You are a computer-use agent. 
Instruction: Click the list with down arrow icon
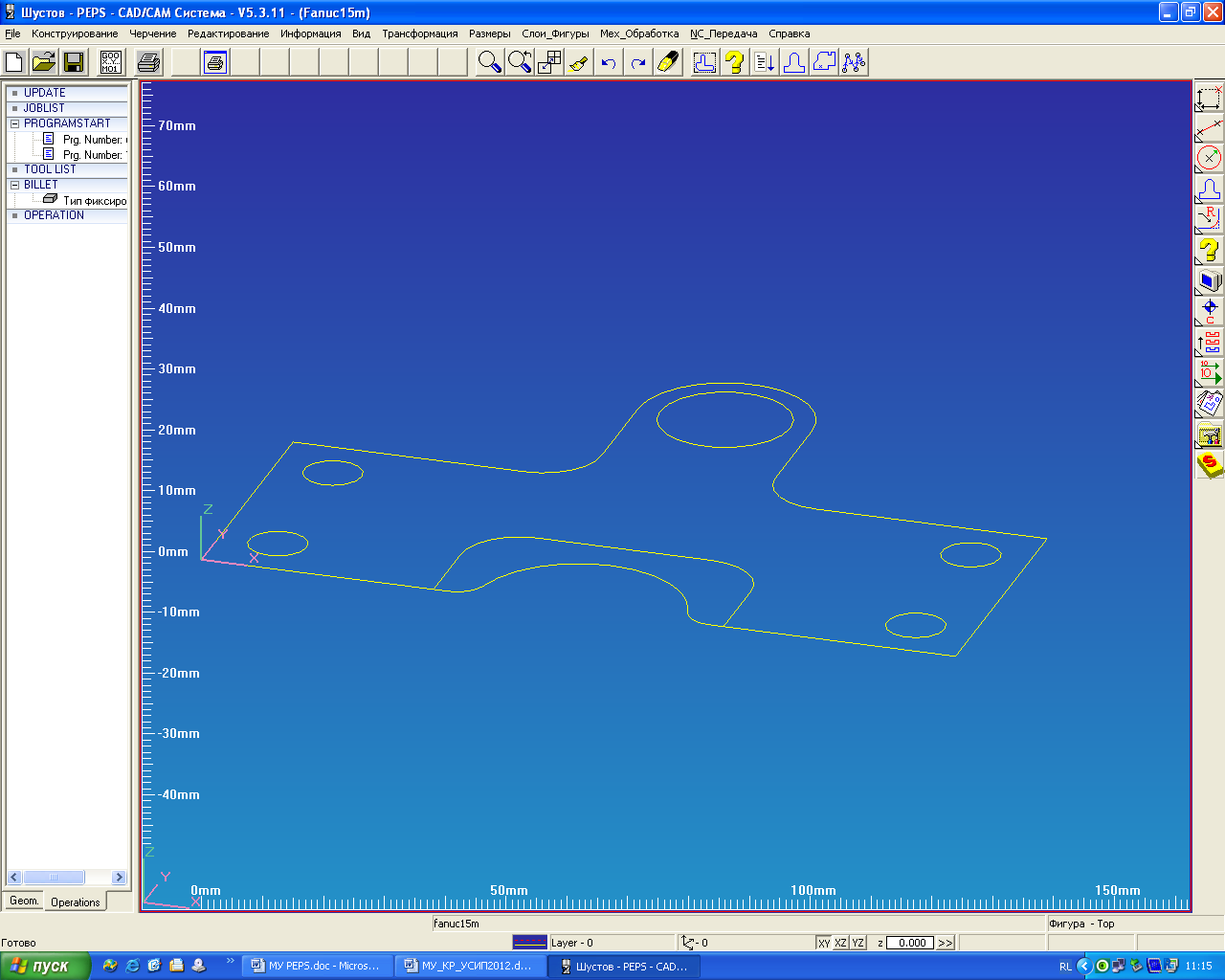[x=764, y=62]
